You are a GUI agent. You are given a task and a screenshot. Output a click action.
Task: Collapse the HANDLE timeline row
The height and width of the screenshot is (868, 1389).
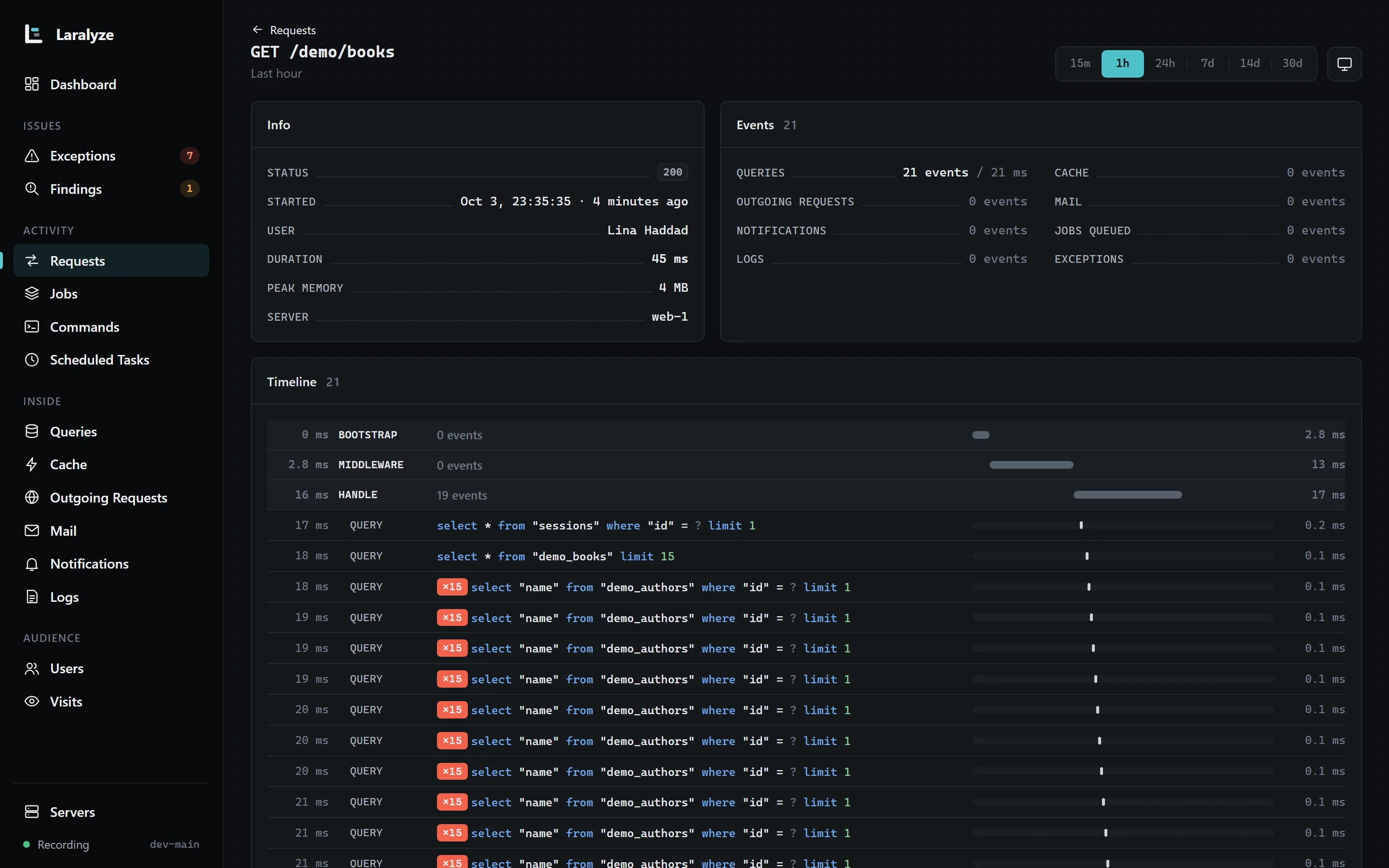[806, 495]
